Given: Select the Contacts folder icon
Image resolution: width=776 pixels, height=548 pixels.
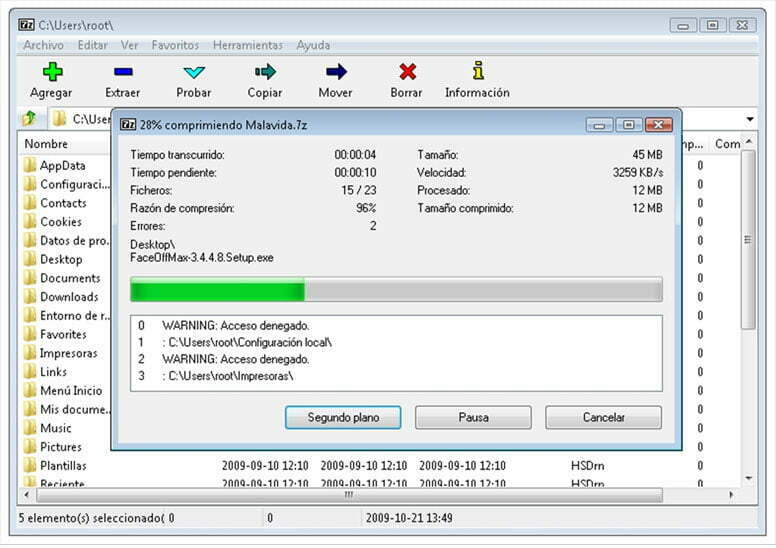Looking at the screenshot, I should pyautogui.click(x=30, y=202).
